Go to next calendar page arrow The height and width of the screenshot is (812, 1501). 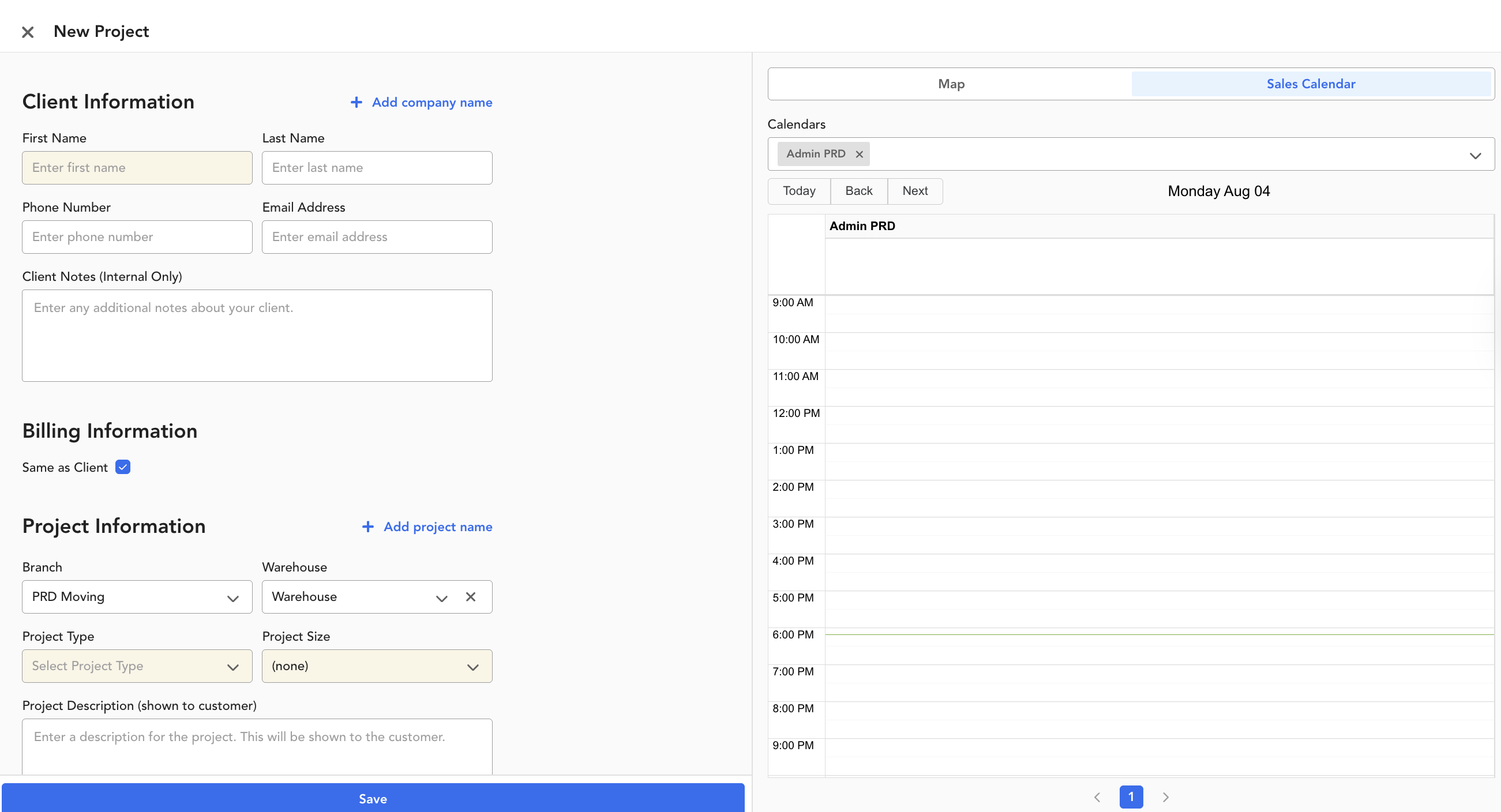click(1165, 797)
